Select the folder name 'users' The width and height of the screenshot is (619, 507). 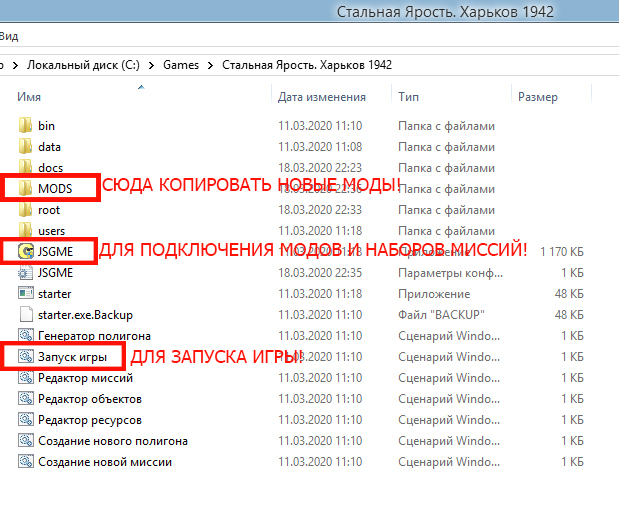pyautogui.click(x=51, y=231)
